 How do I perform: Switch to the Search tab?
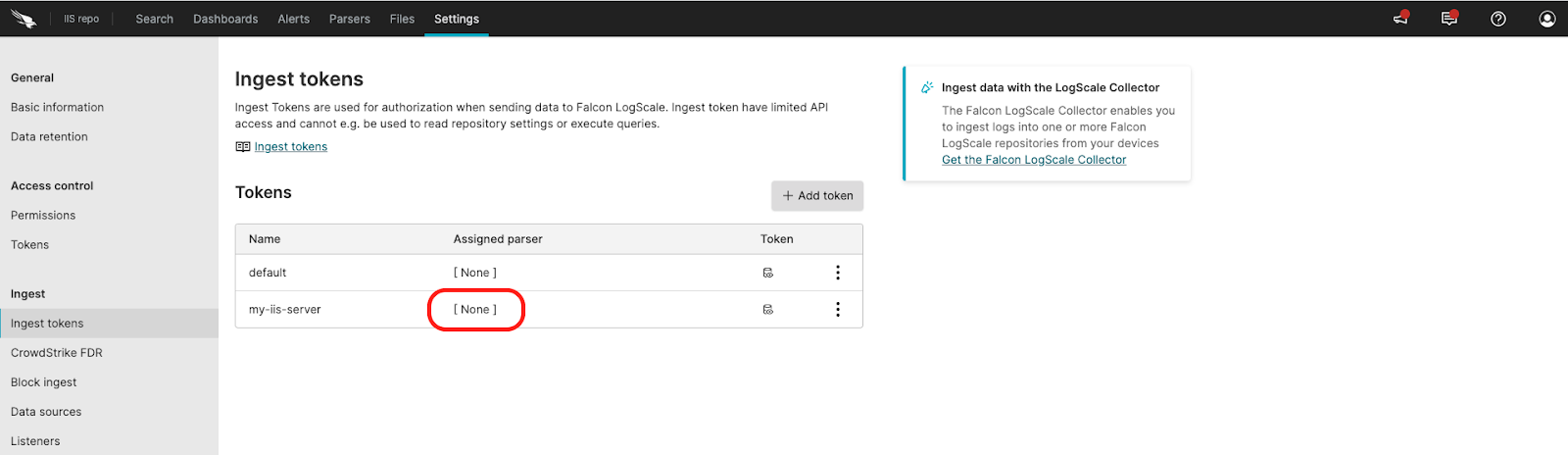(x=154, y=19)
